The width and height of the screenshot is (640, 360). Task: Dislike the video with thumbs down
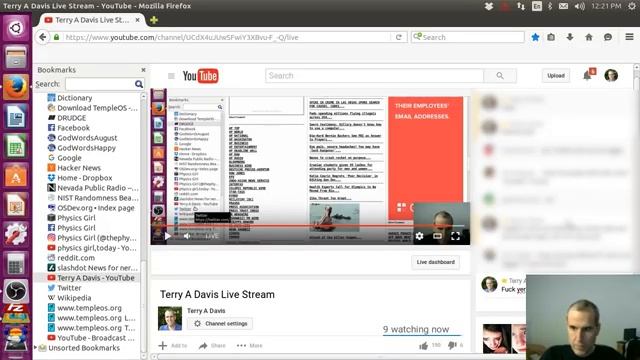coord(452,345)
